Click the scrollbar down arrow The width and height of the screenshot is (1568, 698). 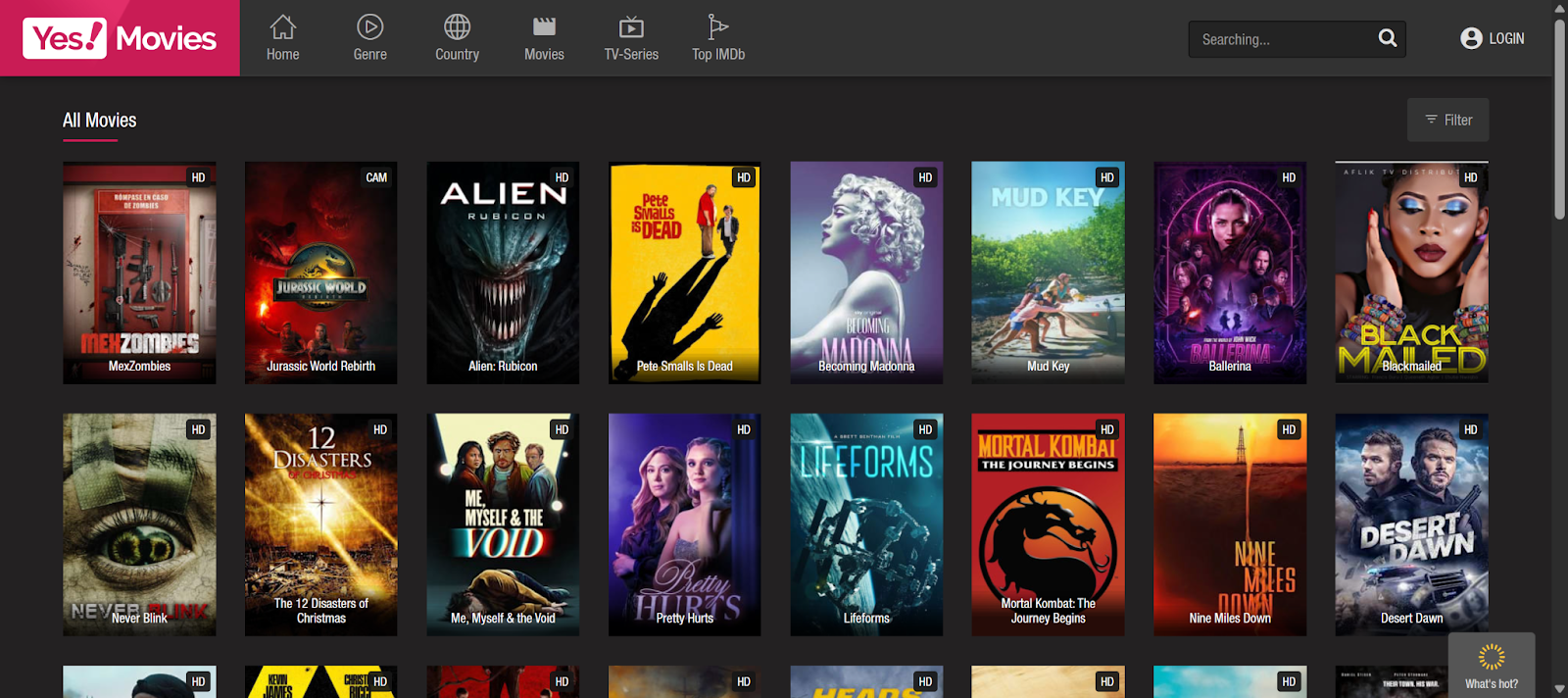1560,689
